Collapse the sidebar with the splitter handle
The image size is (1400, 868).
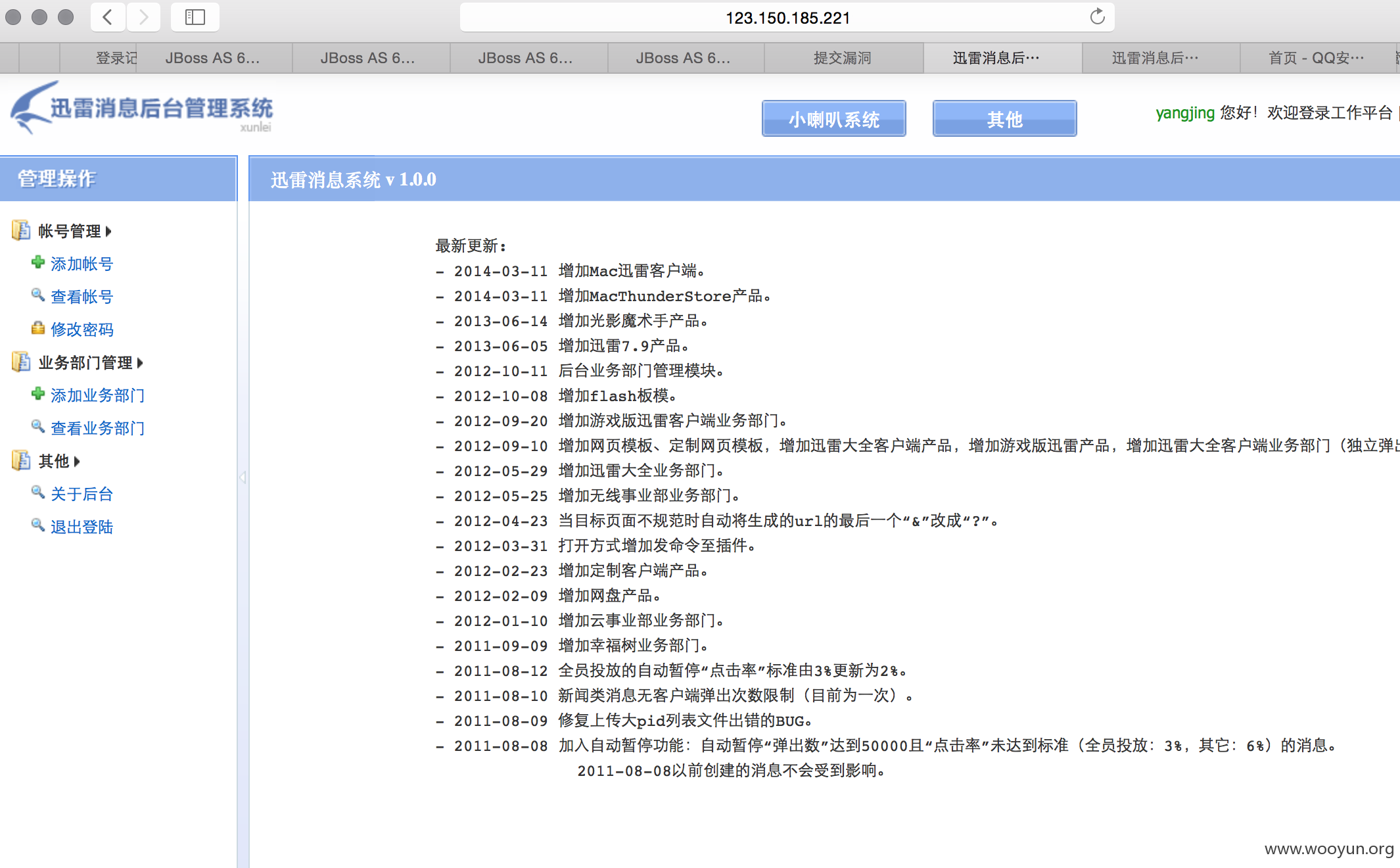243,477
